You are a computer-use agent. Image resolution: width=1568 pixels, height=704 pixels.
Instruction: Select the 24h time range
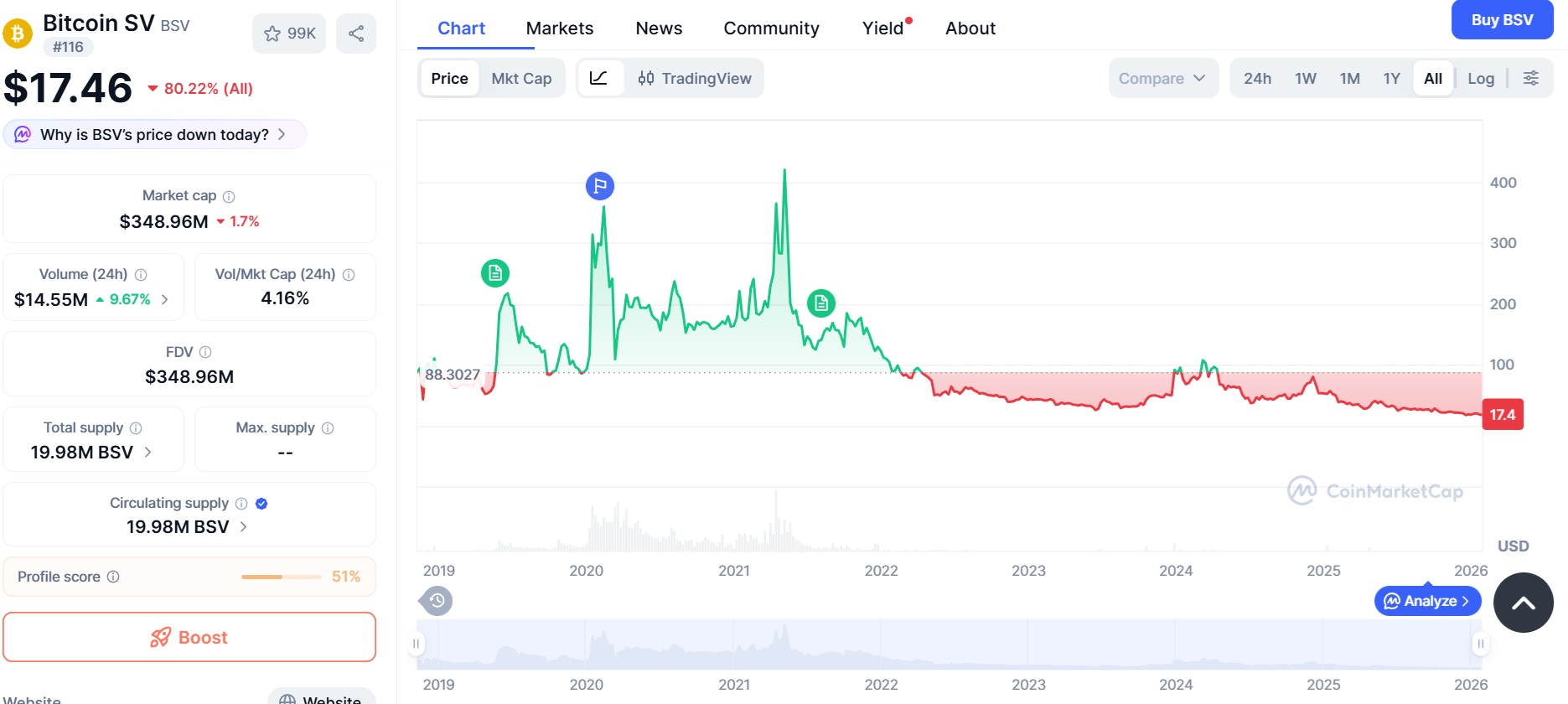(x=1257, y=78)
